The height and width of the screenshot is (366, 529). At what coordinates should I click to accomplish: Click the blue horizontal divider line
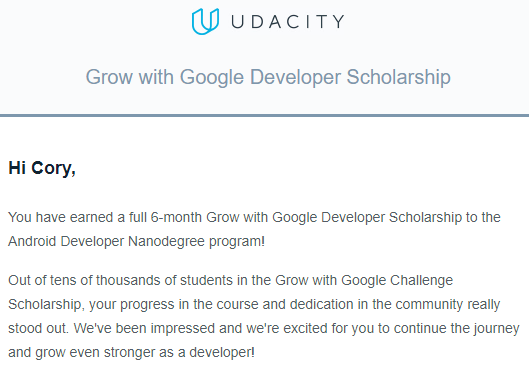(264, 115)
